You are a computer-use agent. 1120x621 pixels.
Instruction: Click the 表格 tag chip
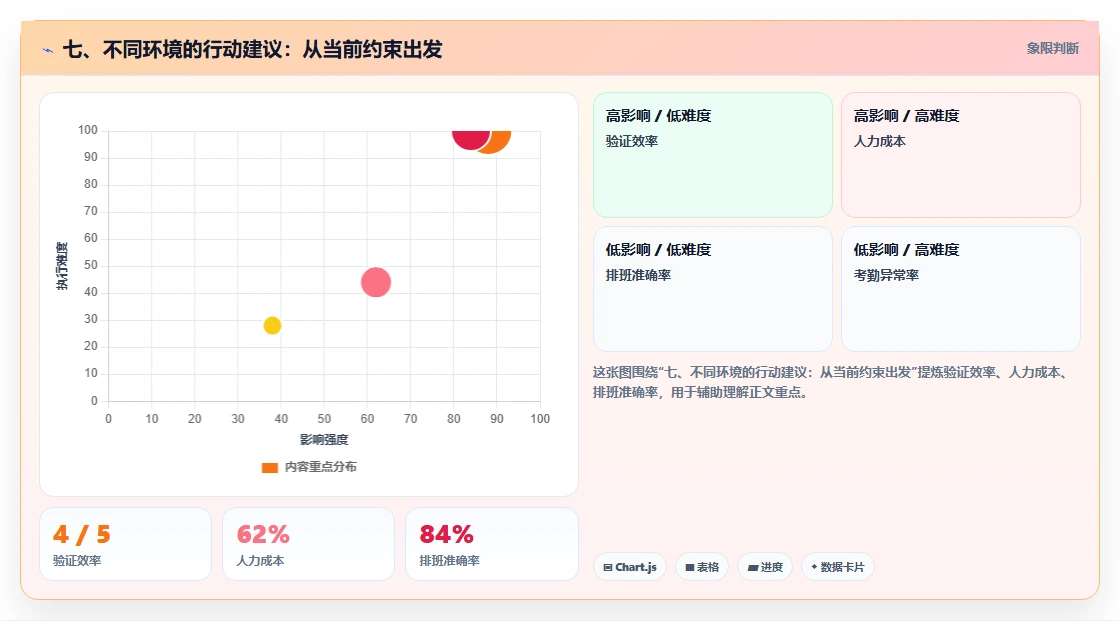tap(702, 567)
